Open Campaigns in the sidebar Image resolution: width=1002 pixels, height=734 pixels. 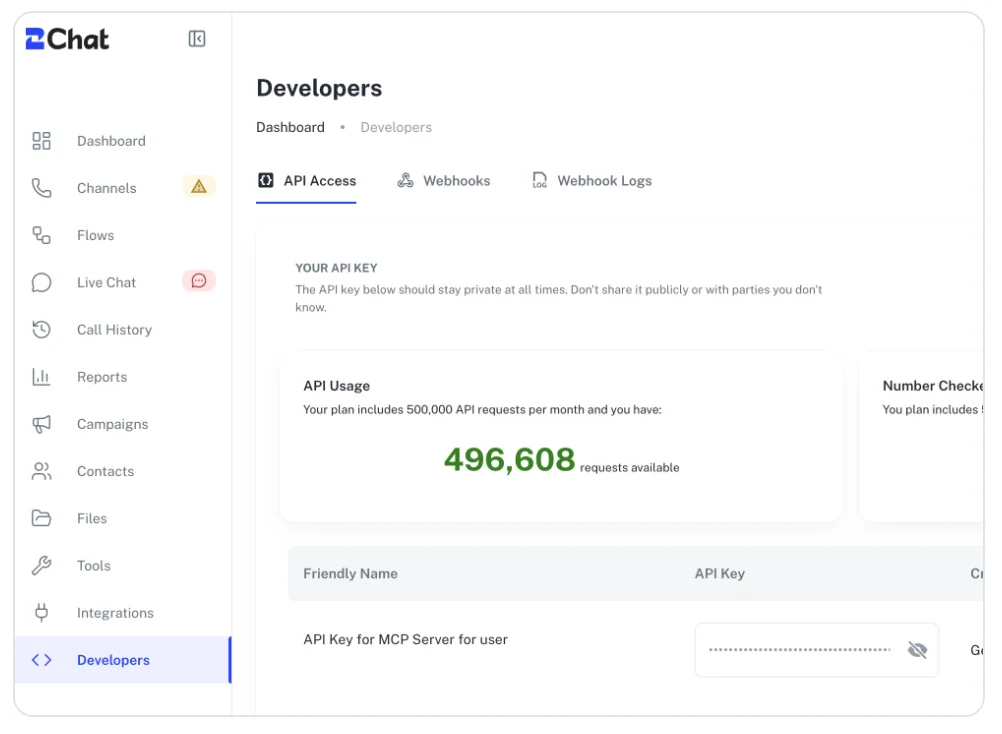[122, 424]
